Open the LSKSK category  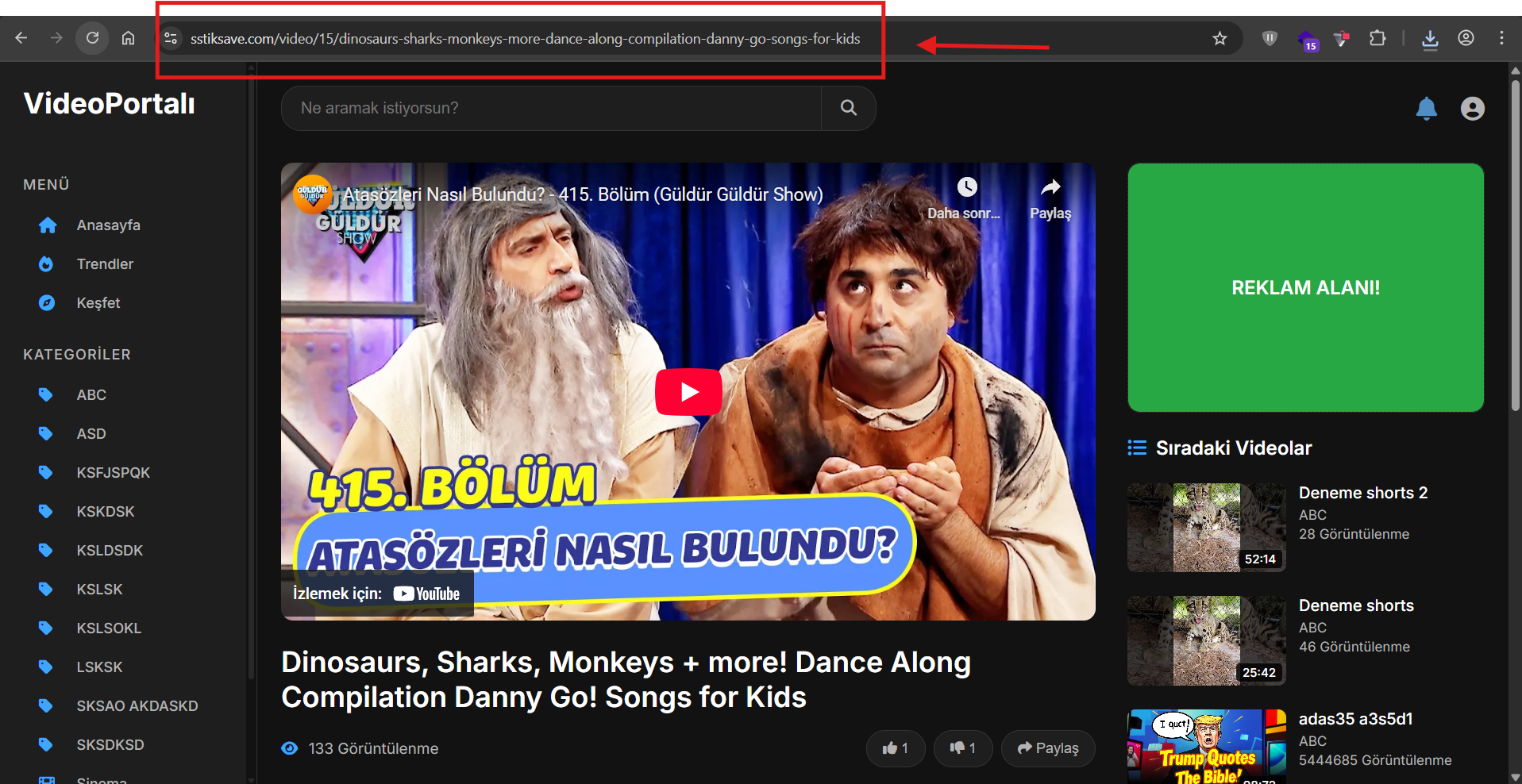[x=100, y=667]
